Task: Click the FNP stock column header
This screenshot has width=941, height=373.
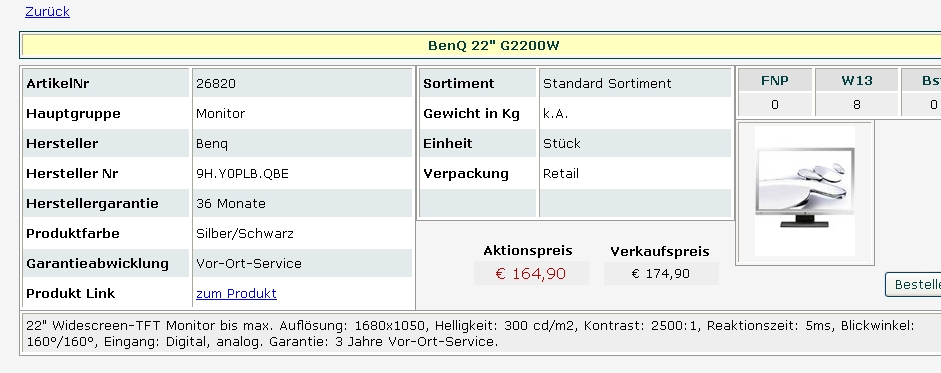Action: point(775,80)
